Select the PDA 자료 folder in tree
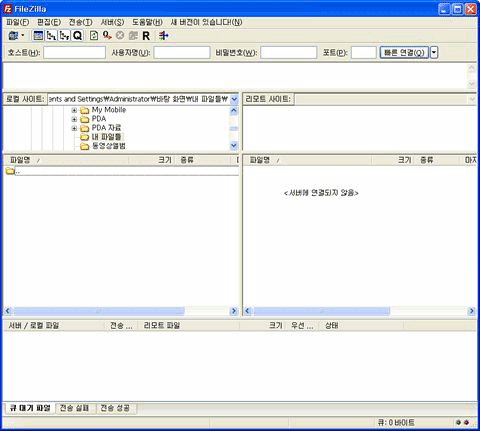This screenshot has width=480, height=431. [106, 128]
